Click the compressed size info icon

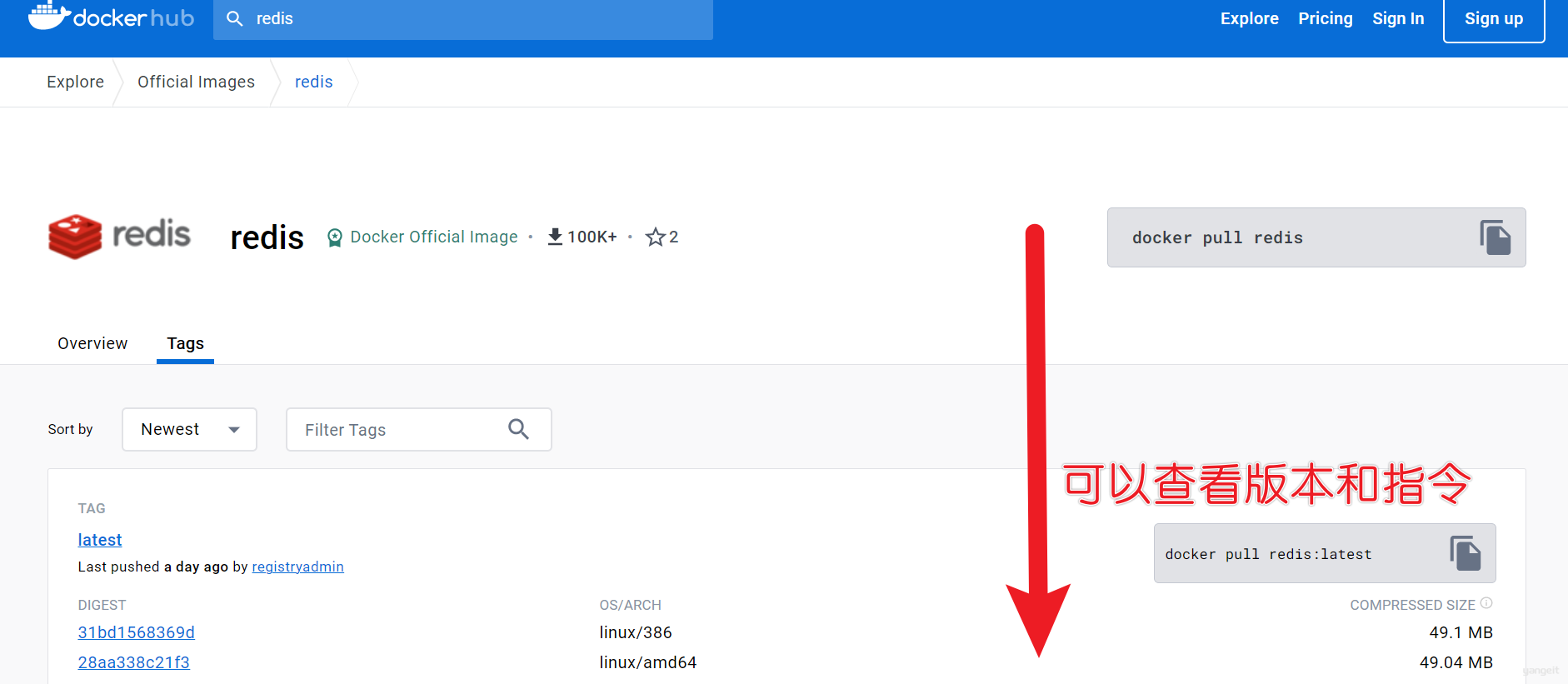point(1486,603)
